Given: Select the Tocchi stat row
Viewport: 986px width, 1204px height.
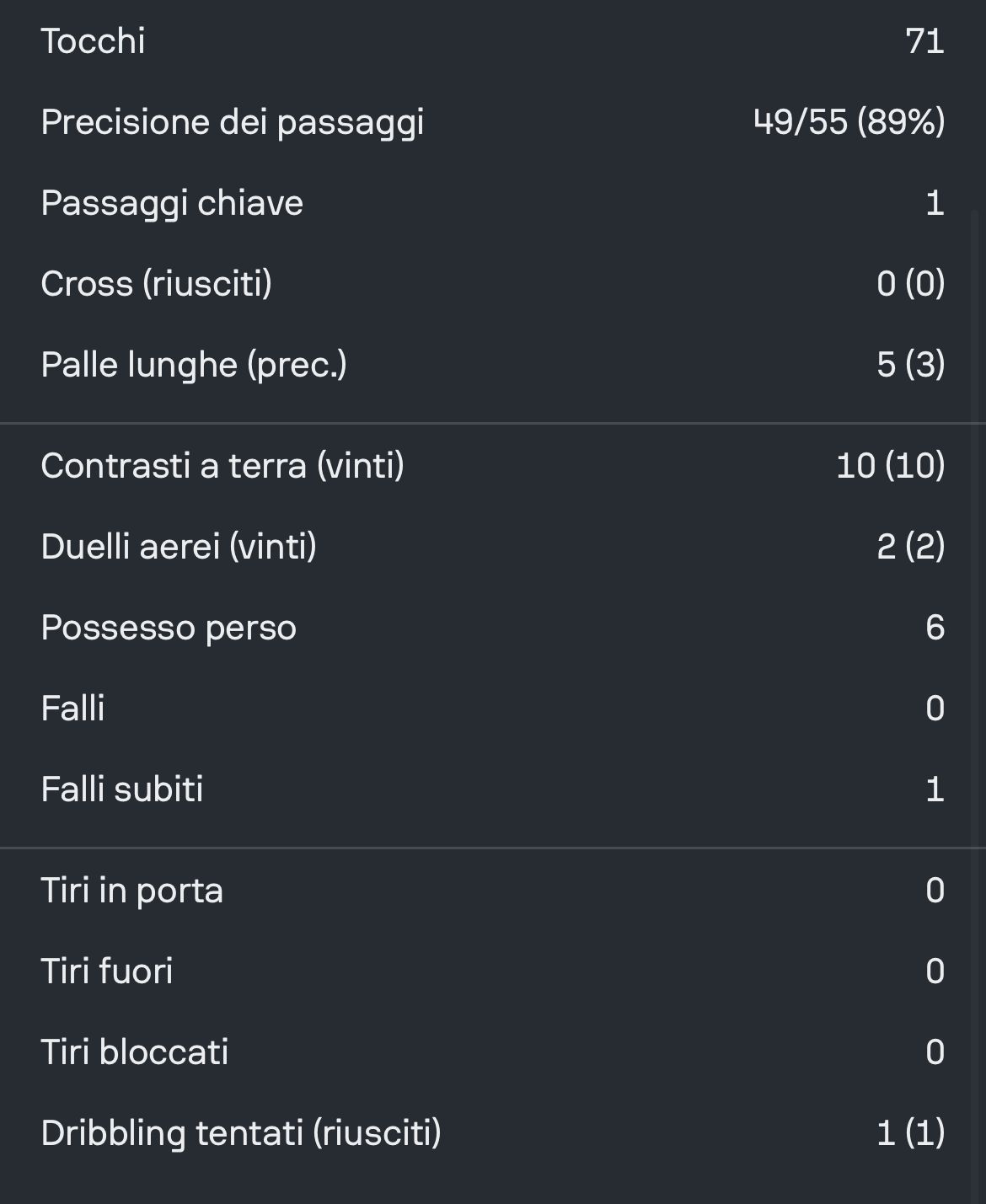Looking at the screenshot, I should coord(493,40).
